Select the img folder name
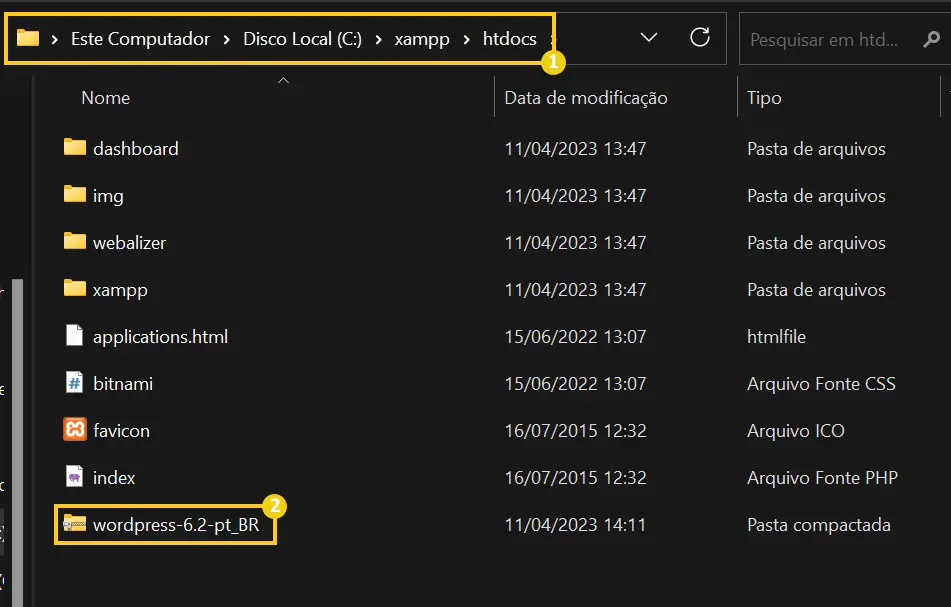The height and width of the screenshot is (607, 951). (x=108, y=196)
